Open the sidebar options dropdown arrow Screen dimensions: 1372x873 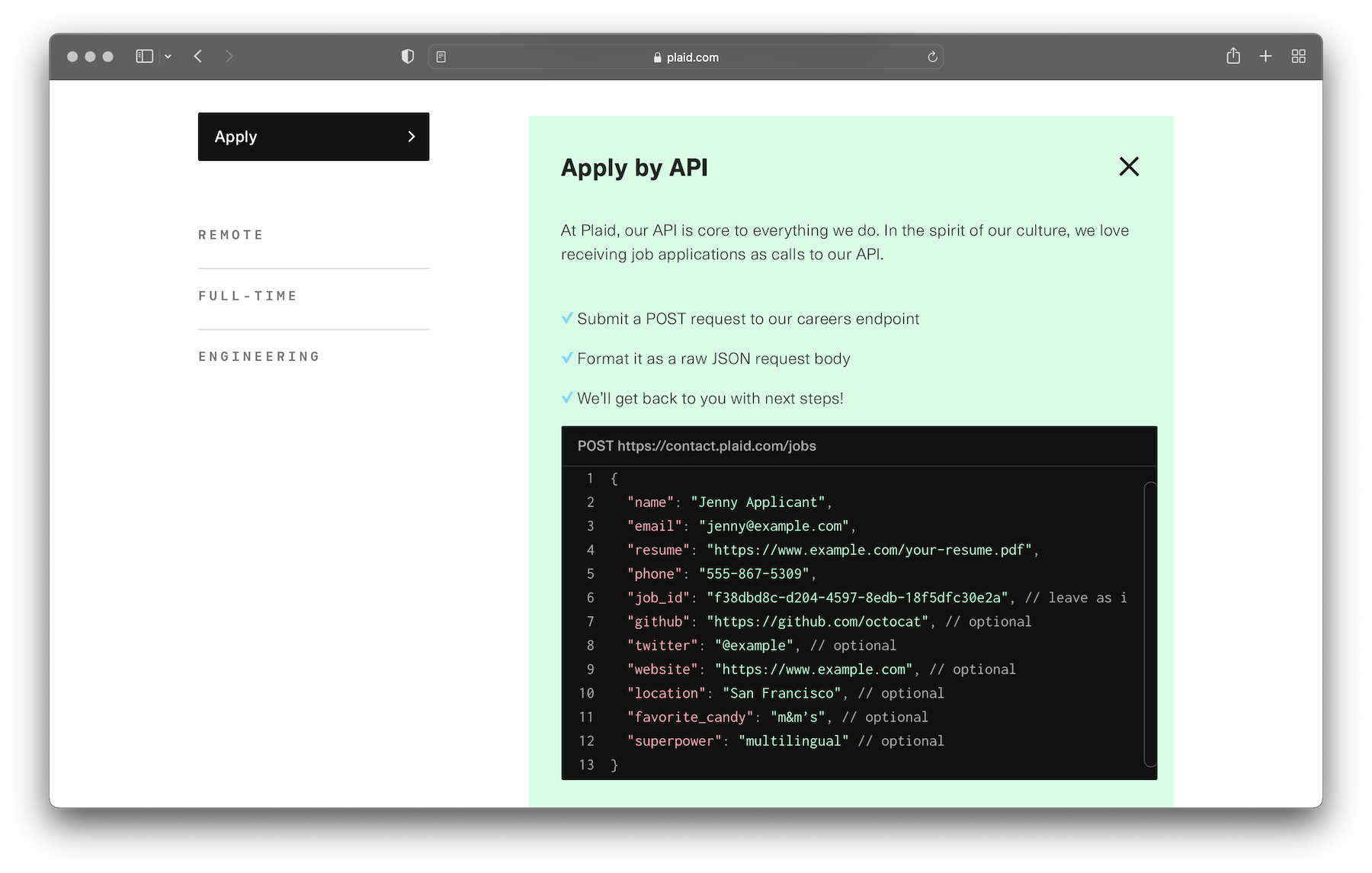[x=168, y=56]
